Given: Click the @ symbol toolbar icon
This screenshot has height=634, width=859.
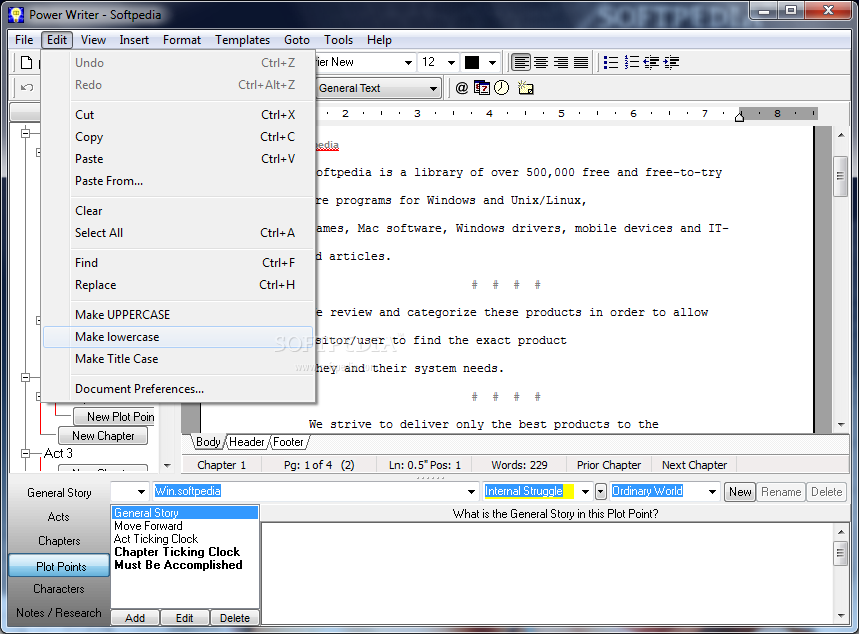Looking at the screenshot, I should coord(462,88).
